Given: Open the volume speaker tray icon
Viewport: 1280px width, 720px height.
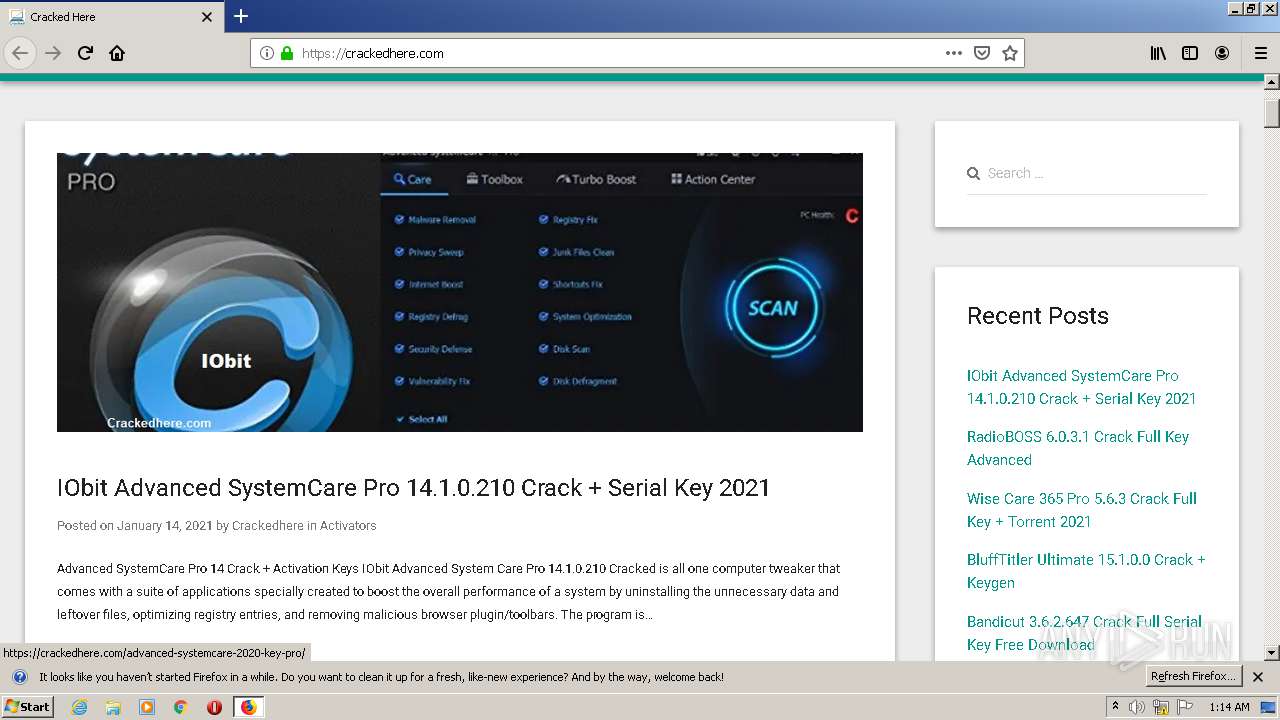Looking at the screenshot, I should (x=1137, y=707).
